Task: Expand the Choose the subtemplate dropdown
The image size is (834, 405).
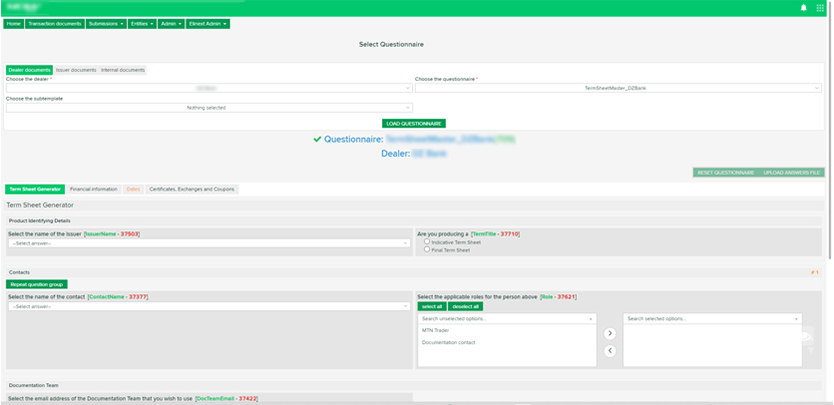Action: [208, 107]
